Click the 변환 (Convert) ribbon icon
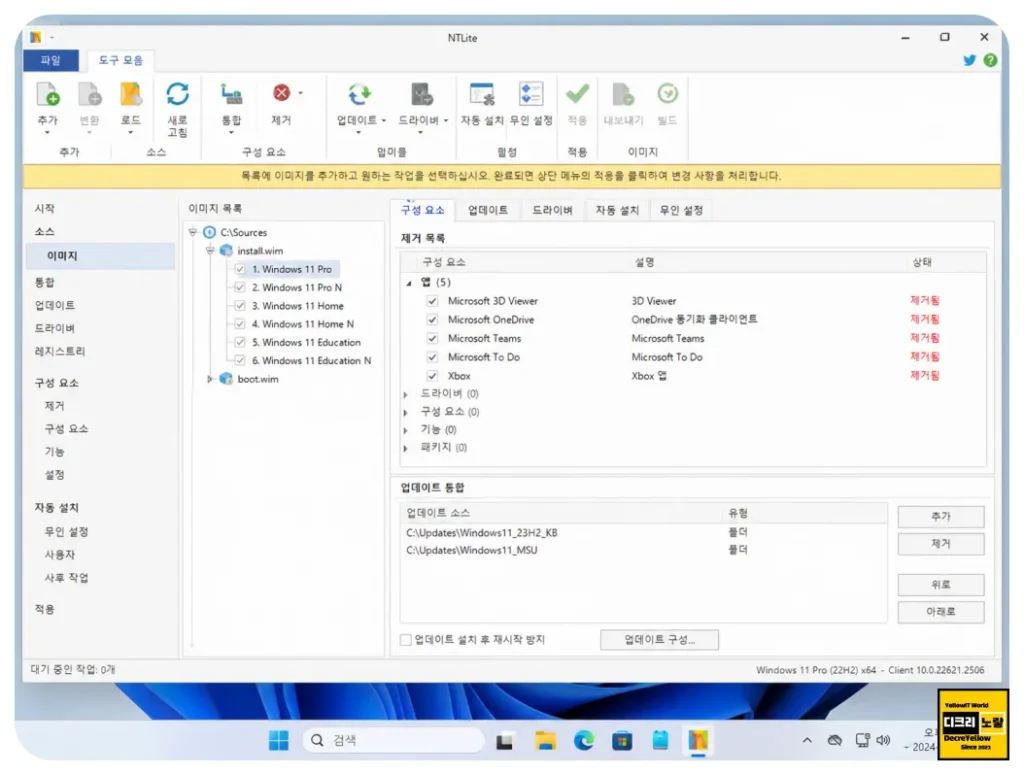Screen dimensions: 1024x775 click(89, 96)
